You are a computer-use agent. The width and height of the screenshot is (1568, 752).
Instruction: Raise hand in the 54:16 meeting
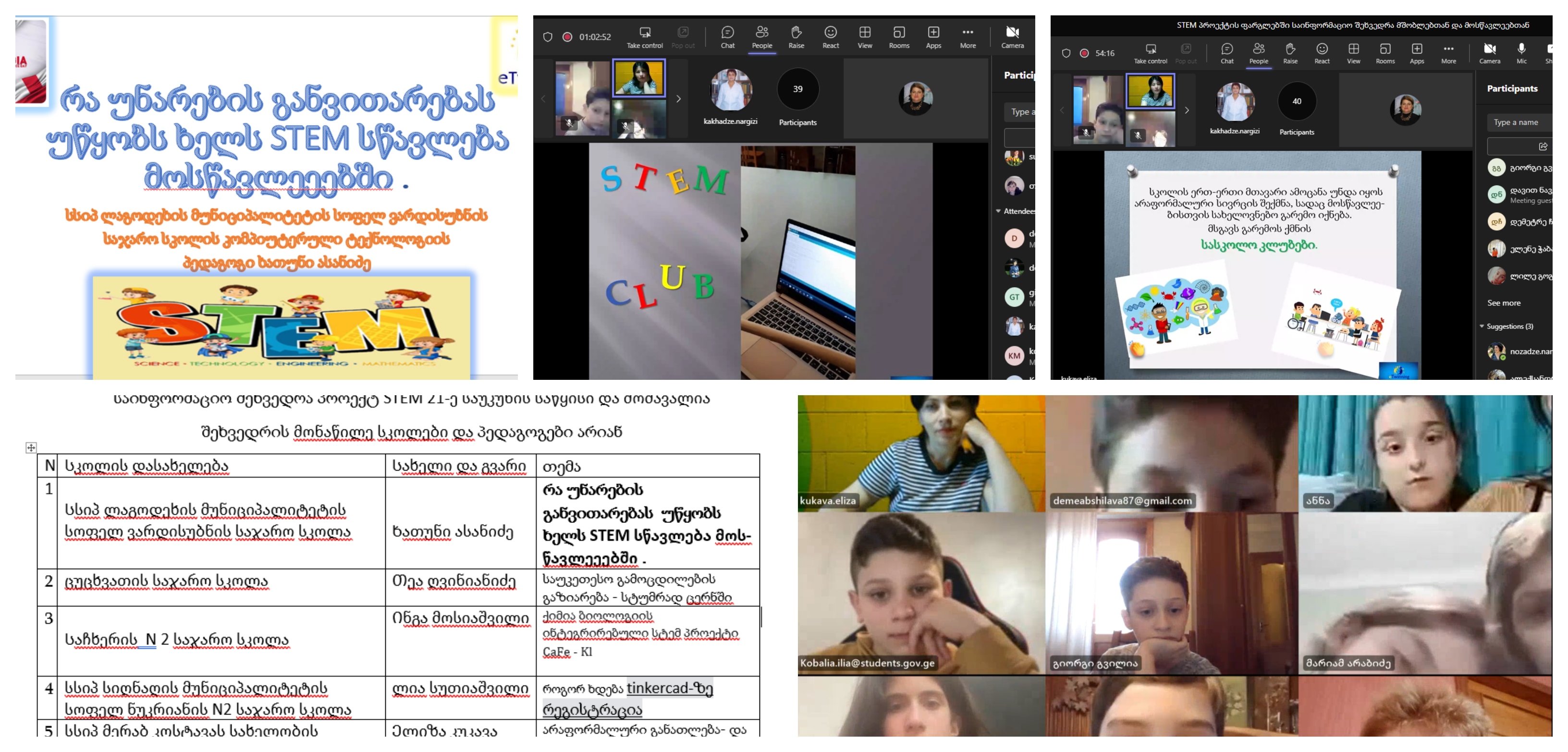1290,53
